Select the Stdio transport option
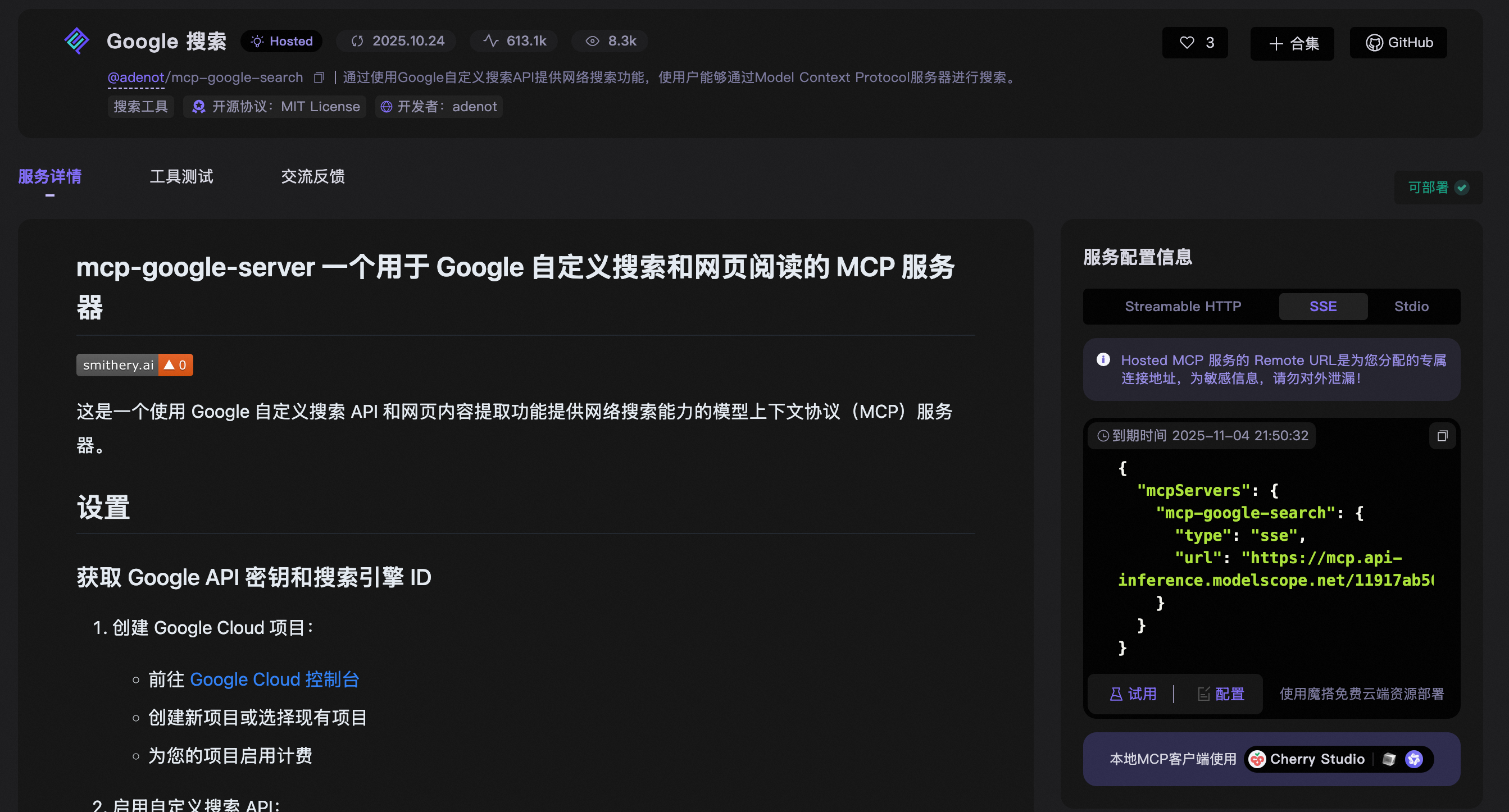 coord(1411,306)
